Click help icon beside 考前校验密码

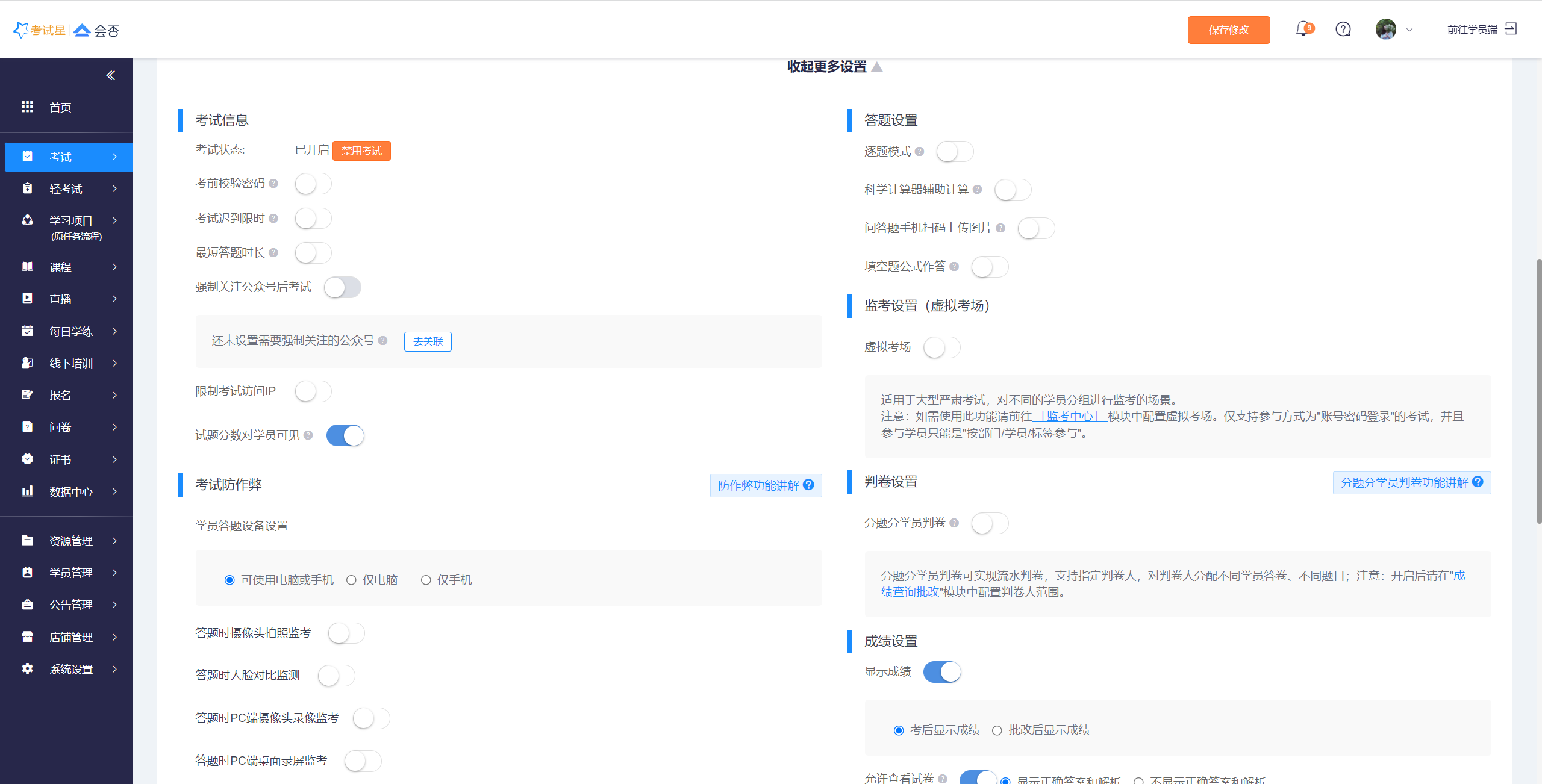(x=273, y=184)
